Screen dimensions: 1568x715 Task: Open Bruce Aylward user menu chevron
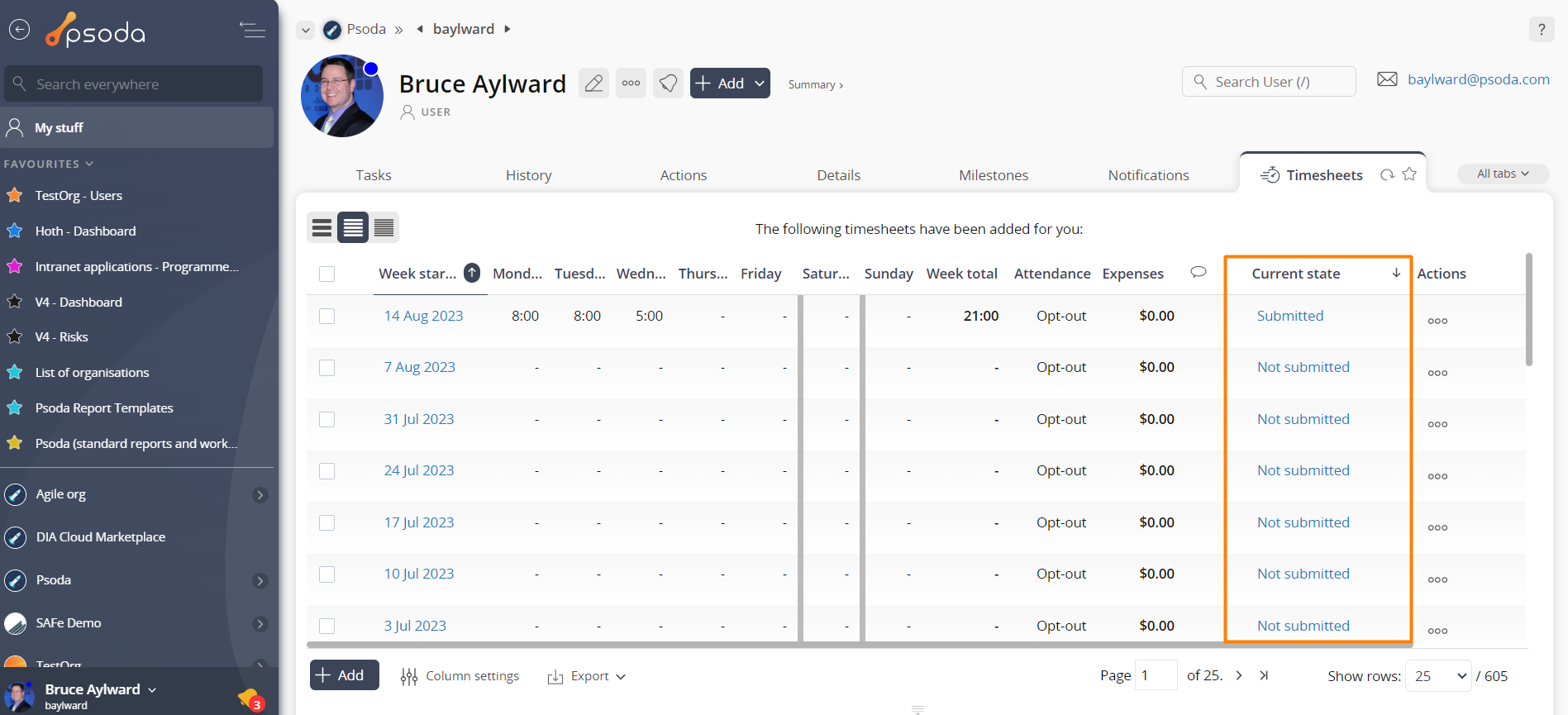[x=152, y=689]
